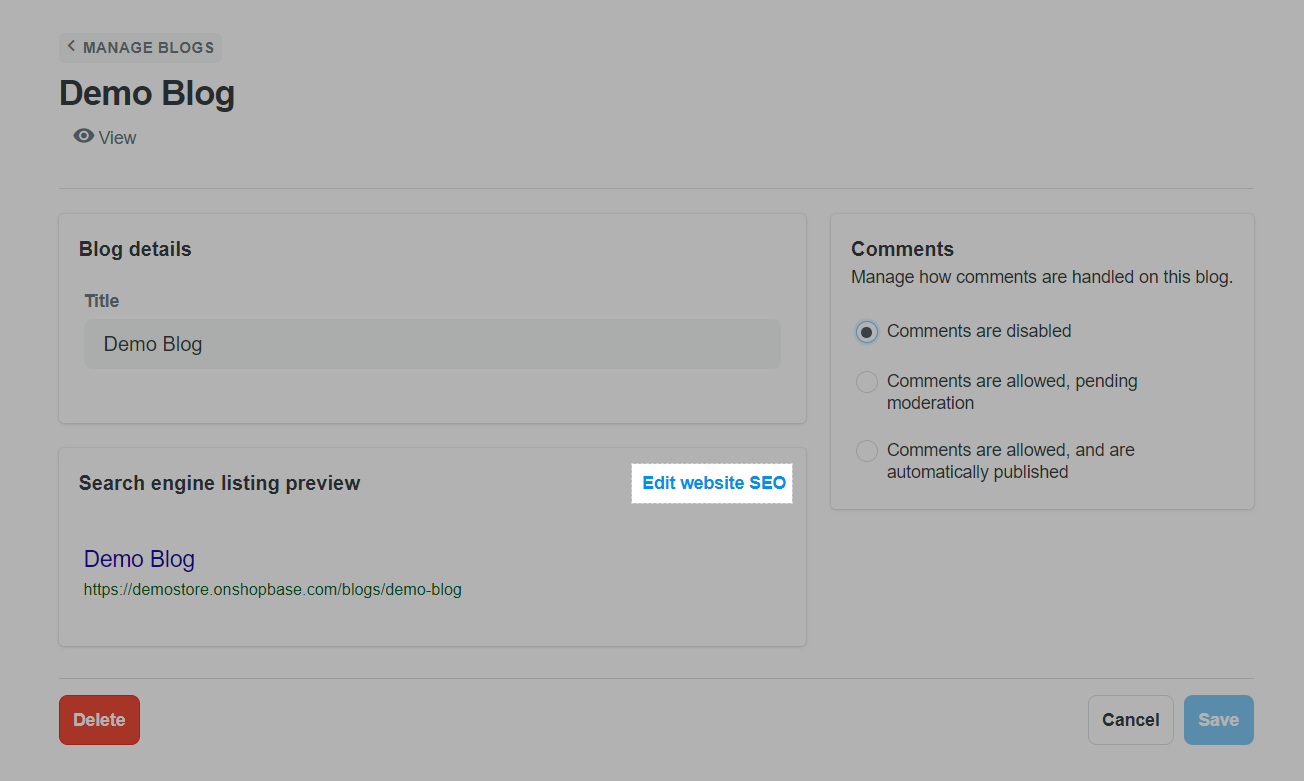The width and height of the screenshot is (1304, 781).
Task: Delete this blog
Action: point(99,720)
